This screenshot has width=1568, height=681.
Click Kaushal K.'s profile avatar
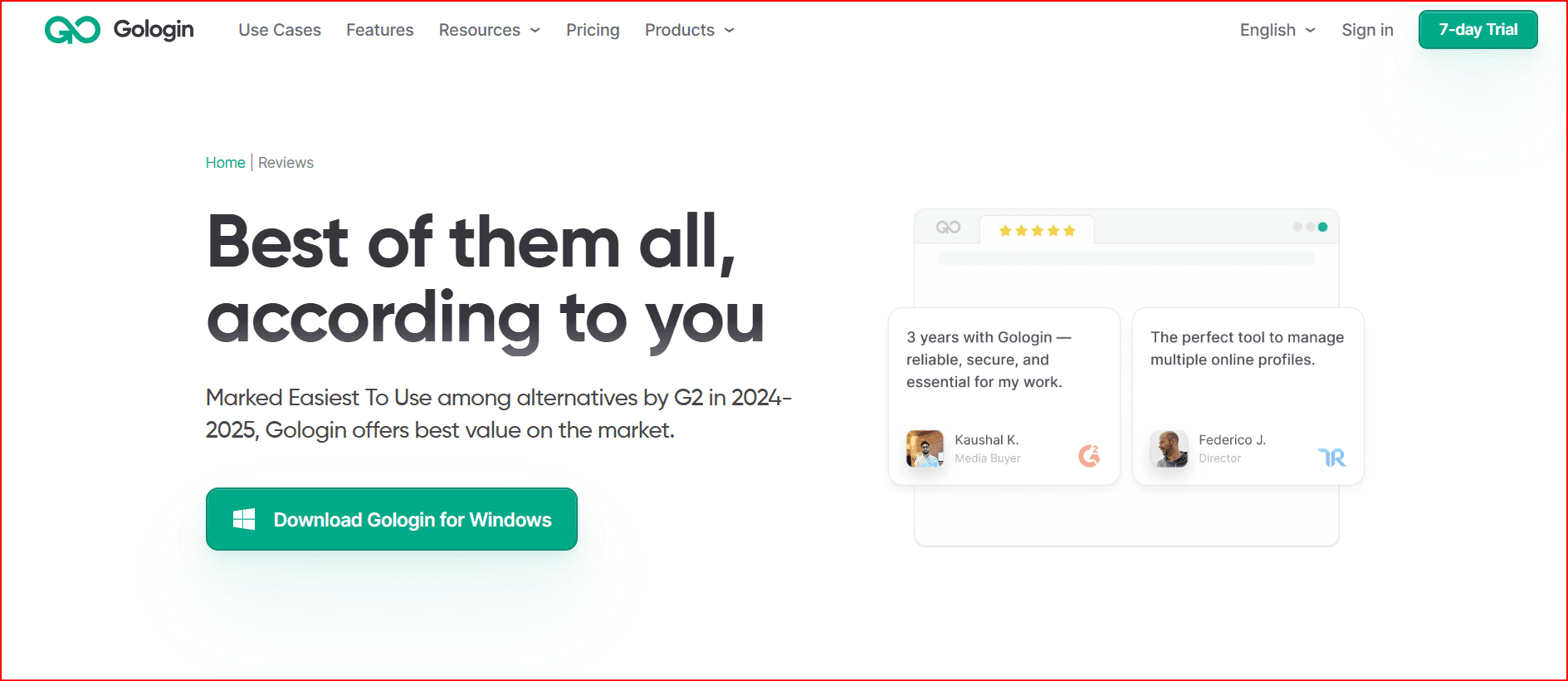click(x=925, y=448)
